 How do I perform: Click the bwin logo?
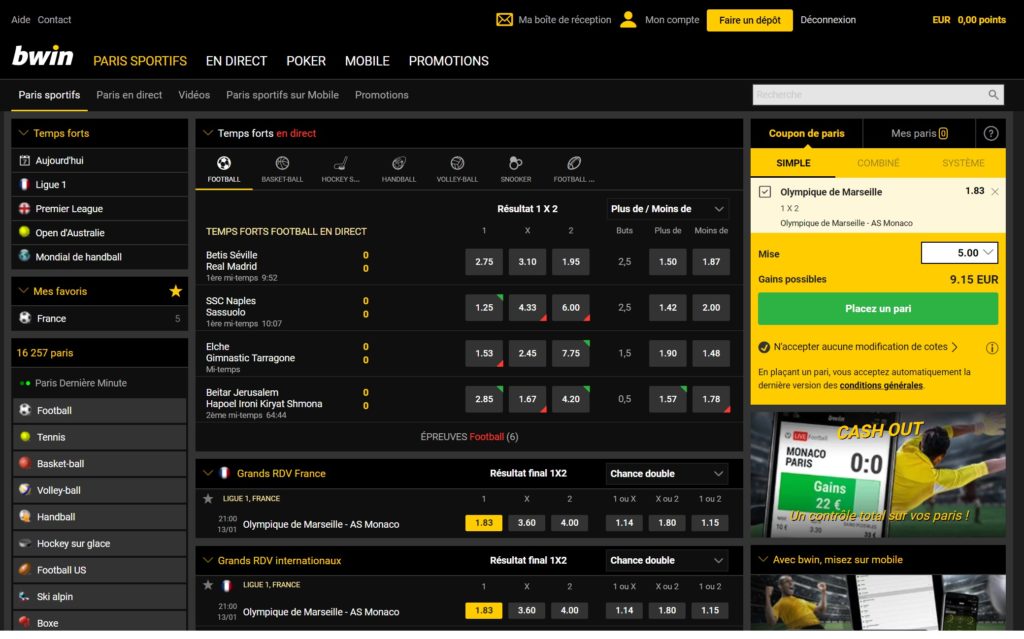pyautogui.click(x=43, y=56)
